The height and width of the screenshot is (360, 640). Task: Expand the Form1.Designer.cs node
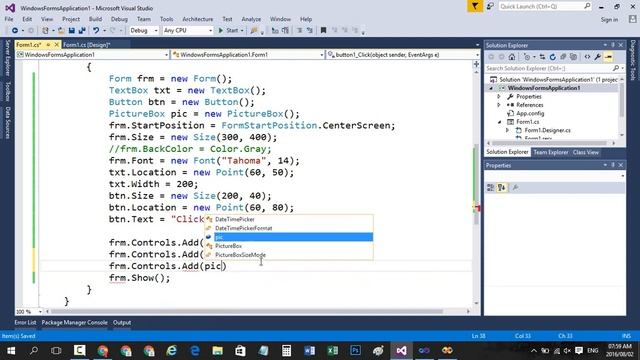(507, 130)
